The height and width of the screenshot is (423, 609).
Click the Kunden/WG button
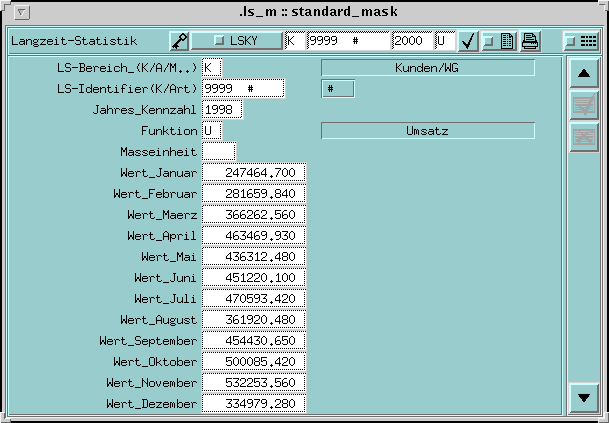(x=427, y=68)
